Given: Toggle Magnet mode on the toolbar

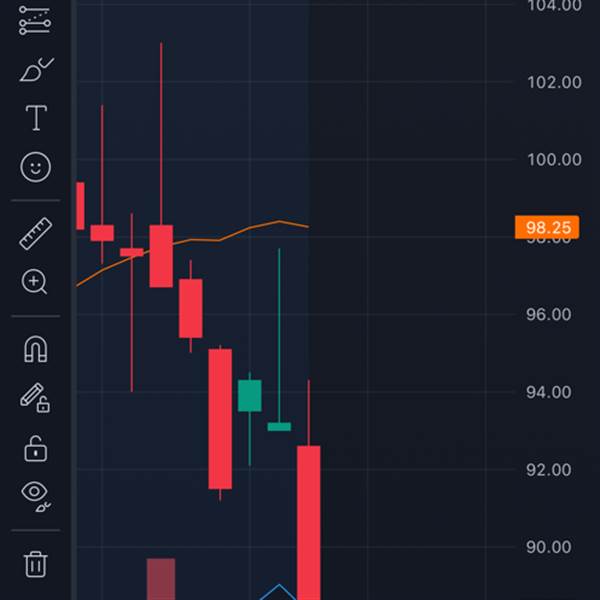Looking at the screenshot, I should [36, 349].
